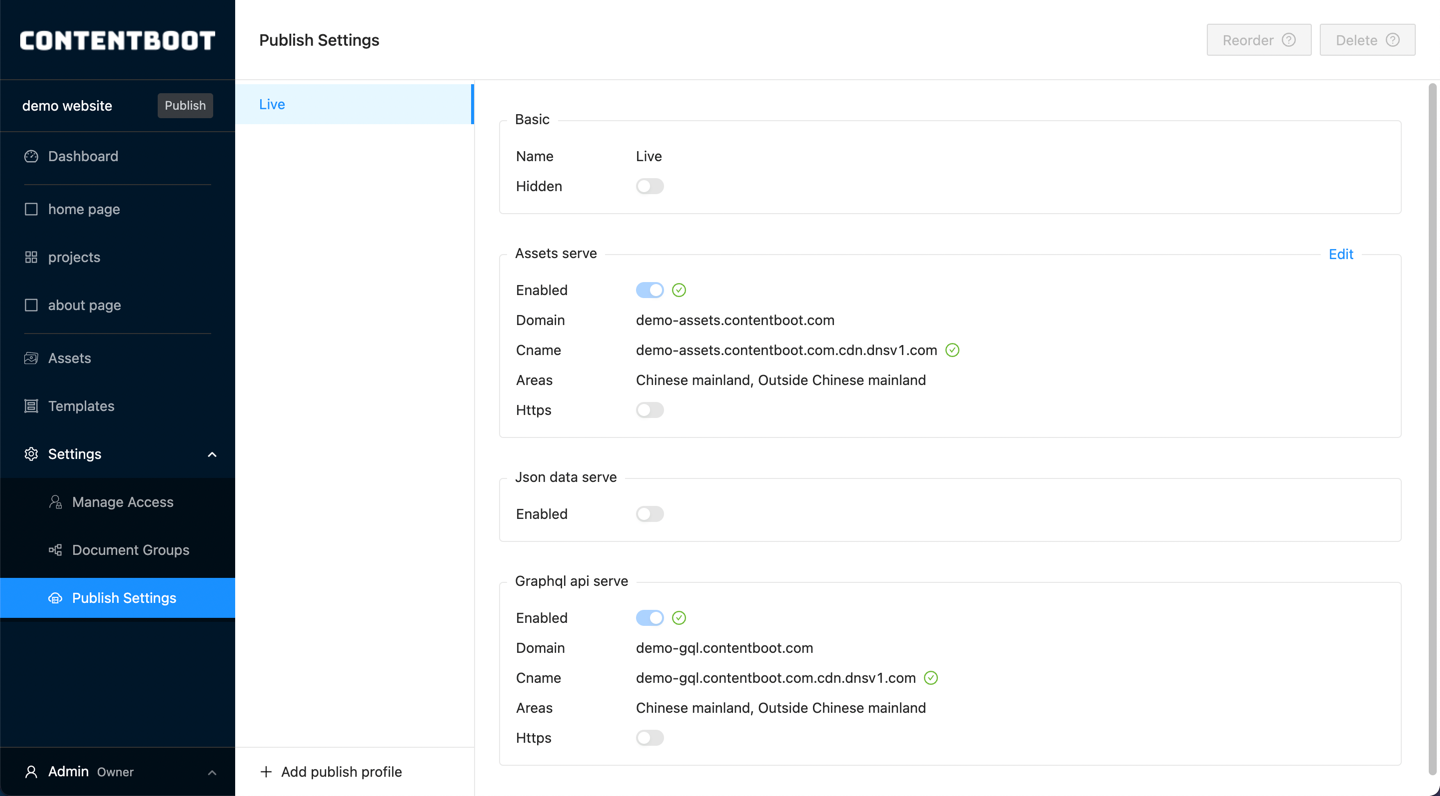Viewport: 1440px width, 796px height.
Task: Click Areas value under Graphql api serve
Action: coord(781,708)
